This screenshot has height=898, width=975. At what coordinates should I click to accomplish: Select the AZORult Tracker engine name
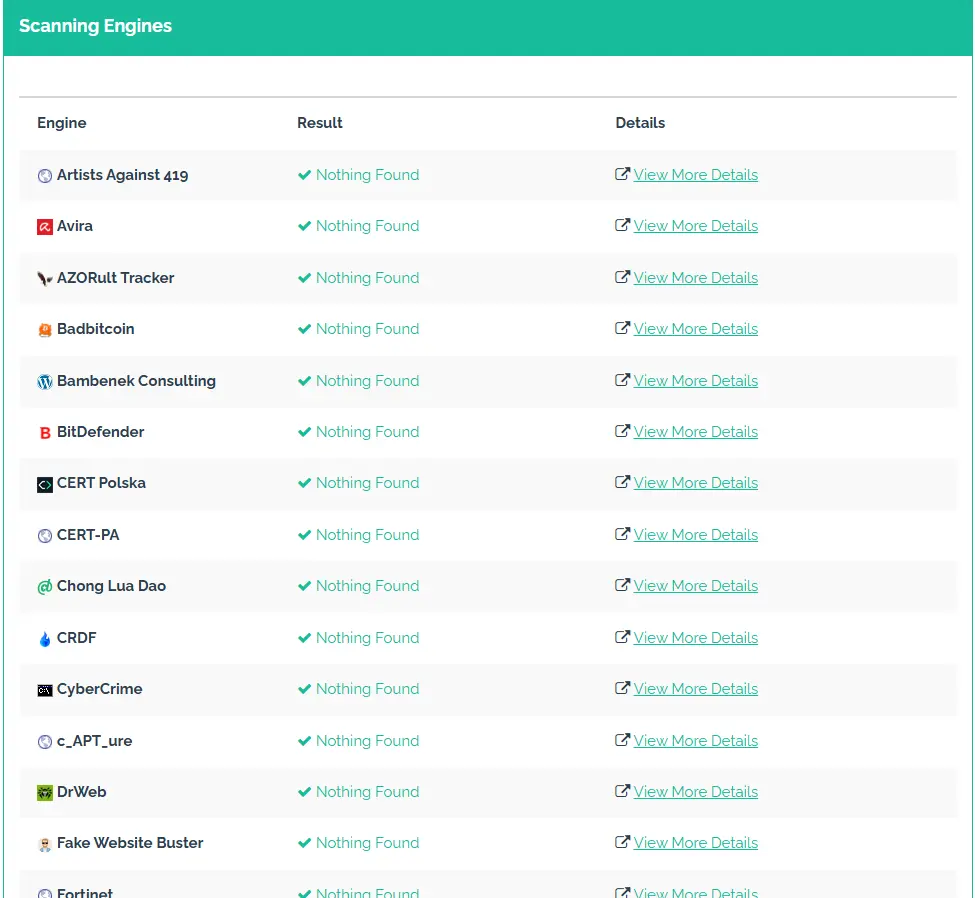pos(116,278)
